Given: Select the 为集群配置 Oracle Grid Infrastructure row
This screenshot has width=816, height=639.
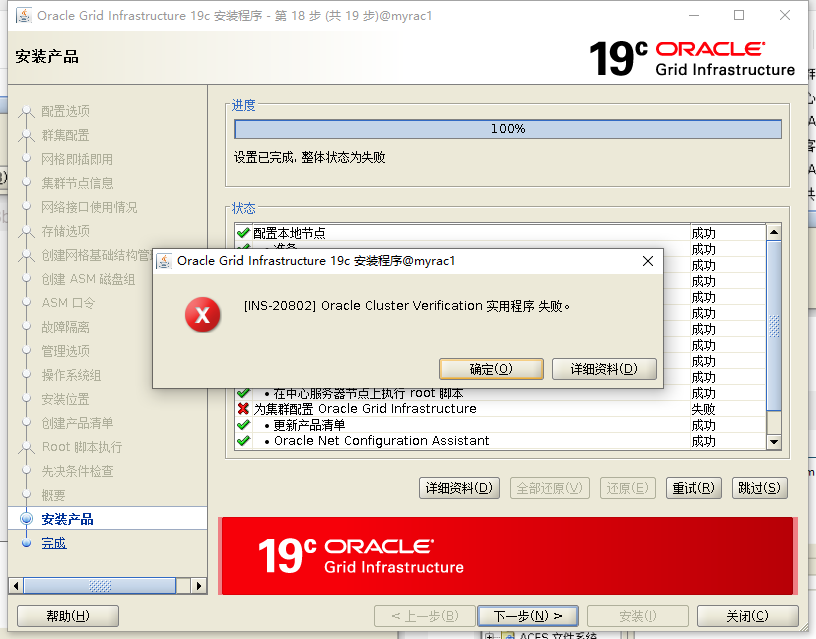Looking at the screenshot, I should pos(500,408).
